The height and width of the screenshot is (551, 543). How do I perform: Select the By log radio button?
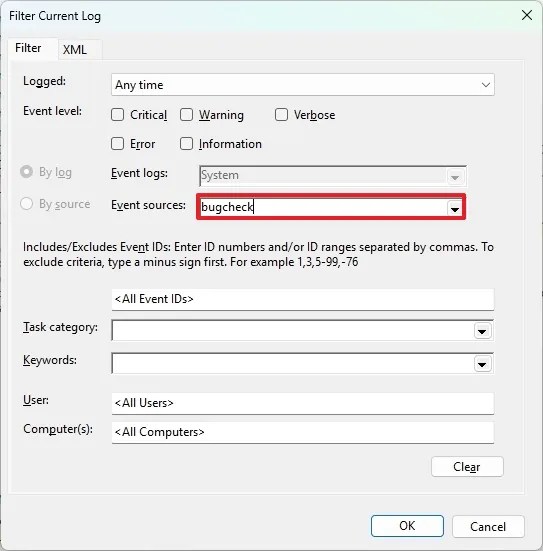click(x=27, y=172)
